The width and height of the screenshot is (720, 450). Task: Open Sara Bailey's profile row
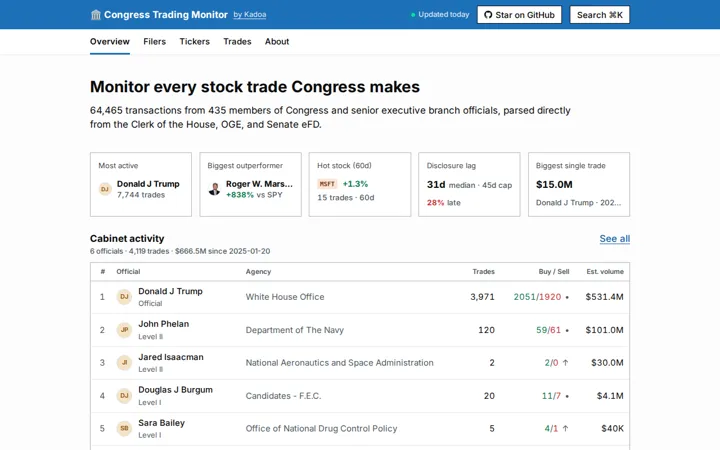pyautogui.click(x=360, y=429)
